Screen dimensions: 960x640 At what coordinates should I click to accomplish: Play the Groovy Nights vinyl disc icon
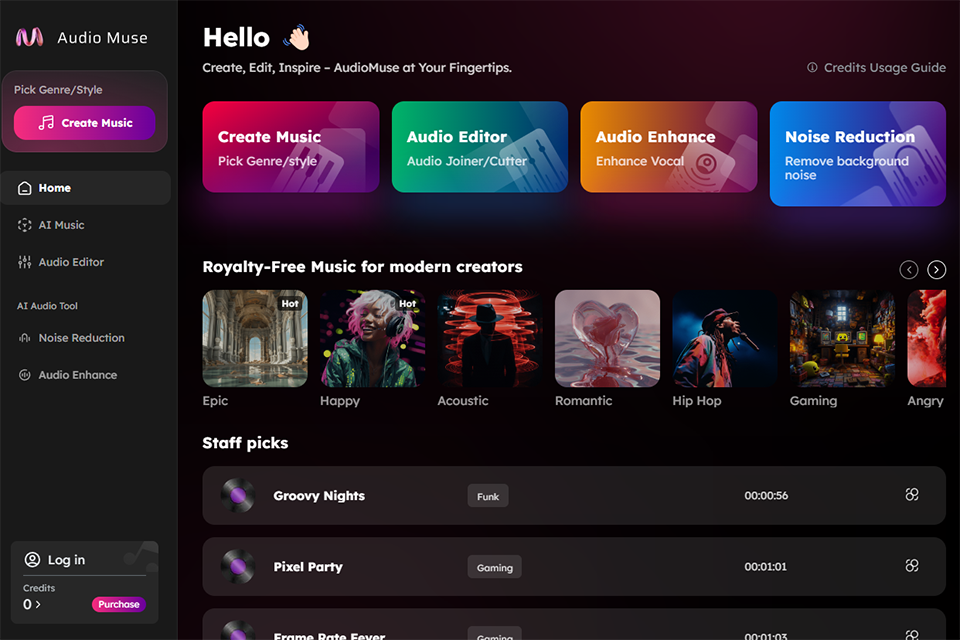[x=238, y=495]
